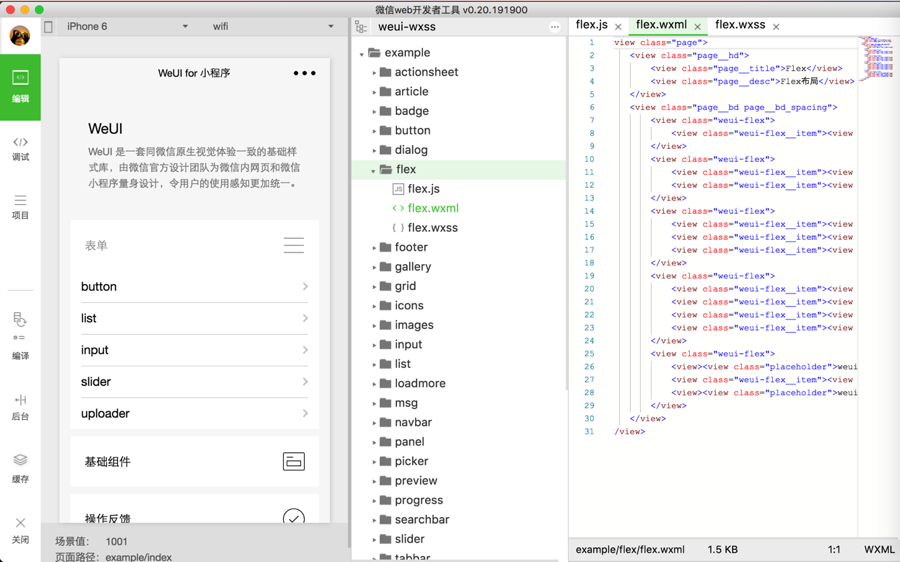Click the 编译 (compile) sidebar icon
Image resolution: width=900 pixels, height=562 pixels.
20,336
